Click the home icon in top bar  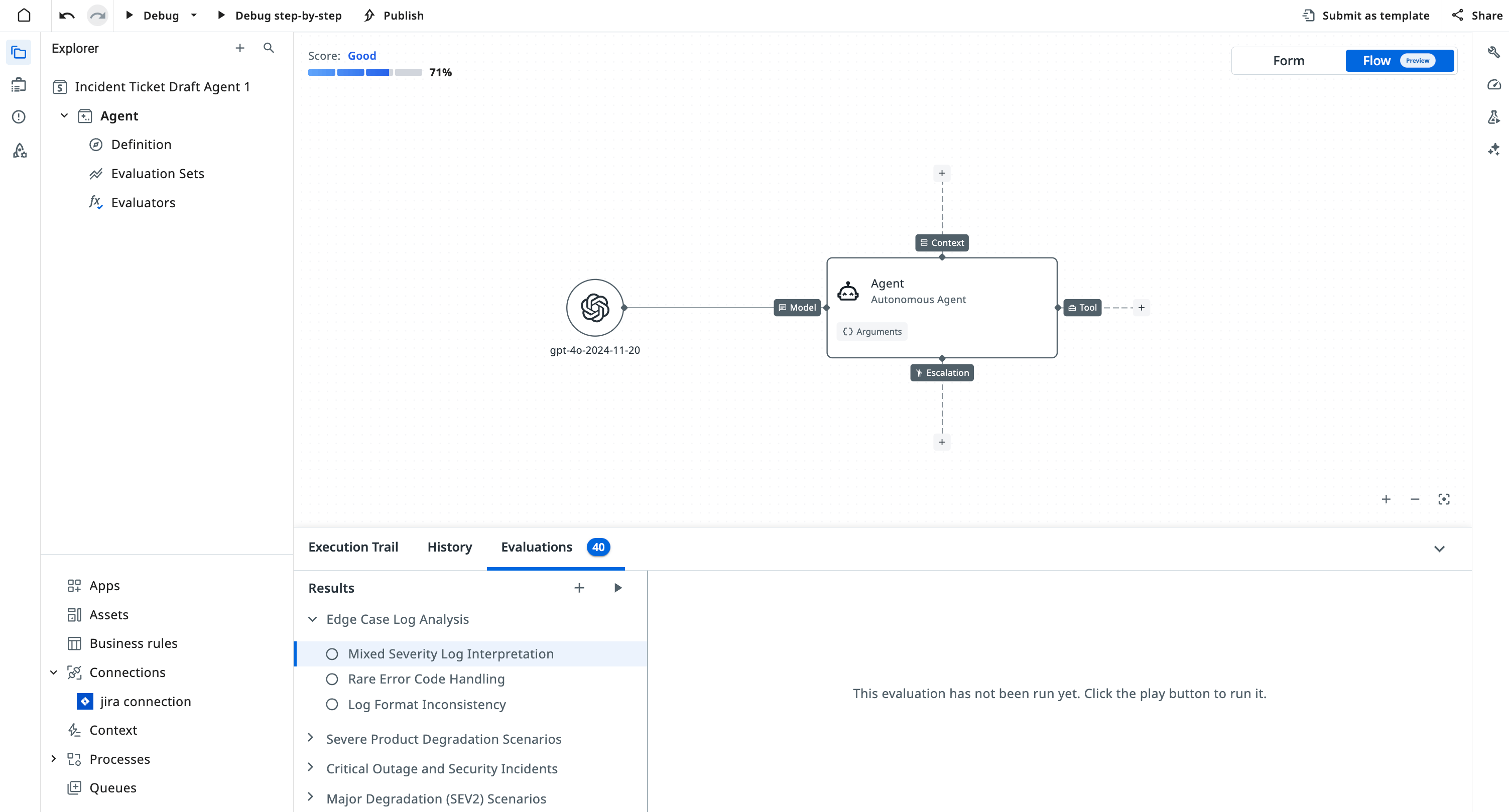point(24,15)
